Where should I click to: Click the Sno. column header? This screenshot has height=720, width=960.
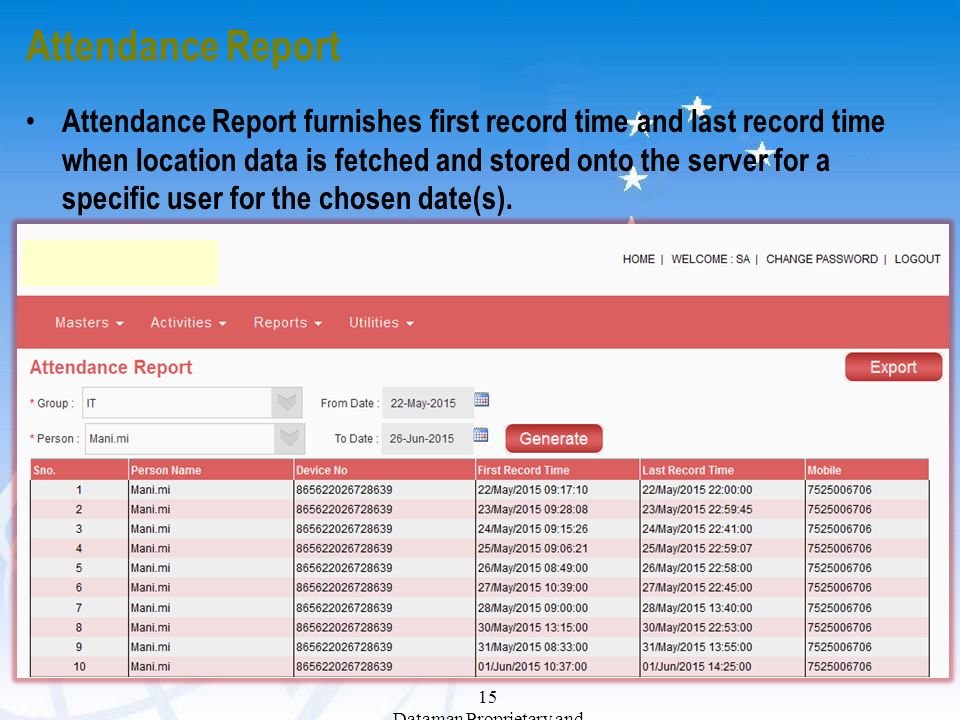[80, 470]
